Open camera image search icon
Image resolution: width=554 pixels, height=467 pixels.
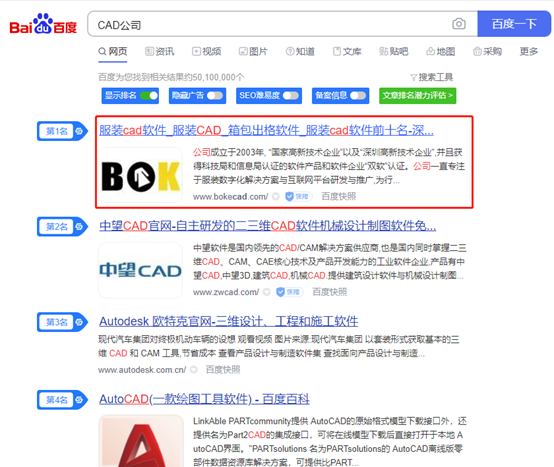point(459,24)
